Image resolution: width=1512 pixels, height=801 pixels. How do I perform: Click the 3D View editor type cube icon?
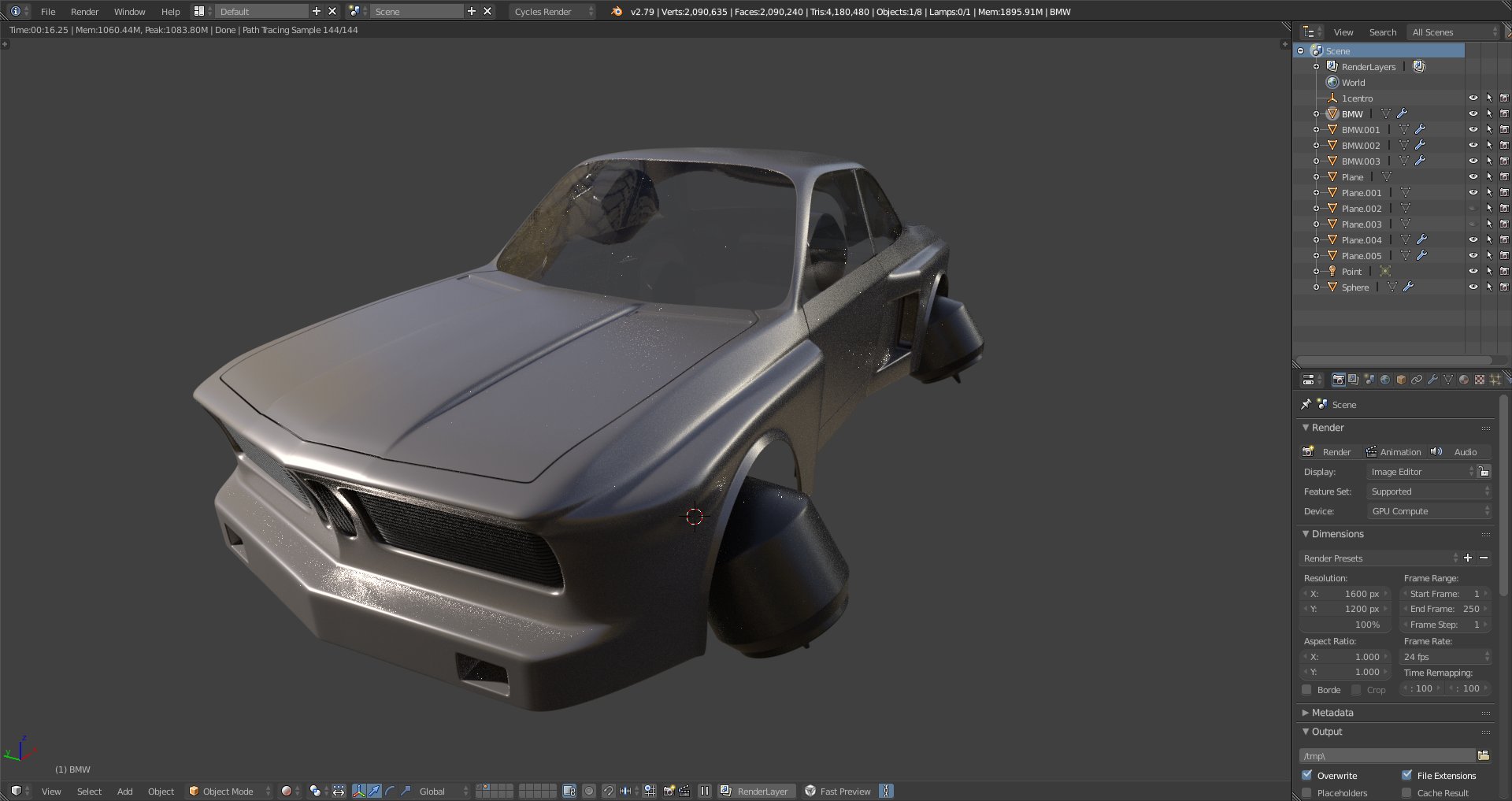pyautogui.click(x=16, y=791)
